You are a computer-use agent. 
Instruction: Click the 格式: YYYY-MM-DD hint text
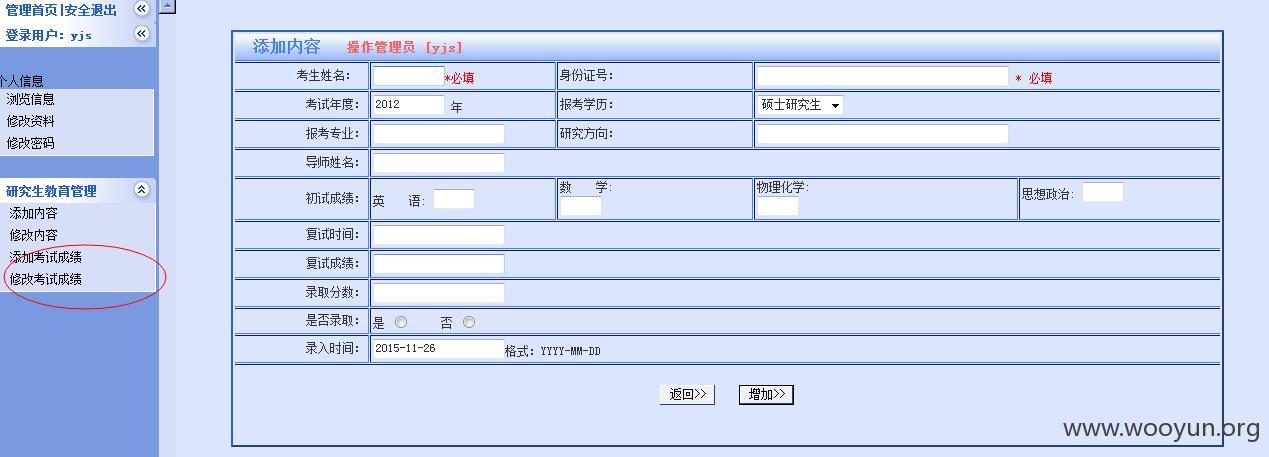tap(553, 351)
